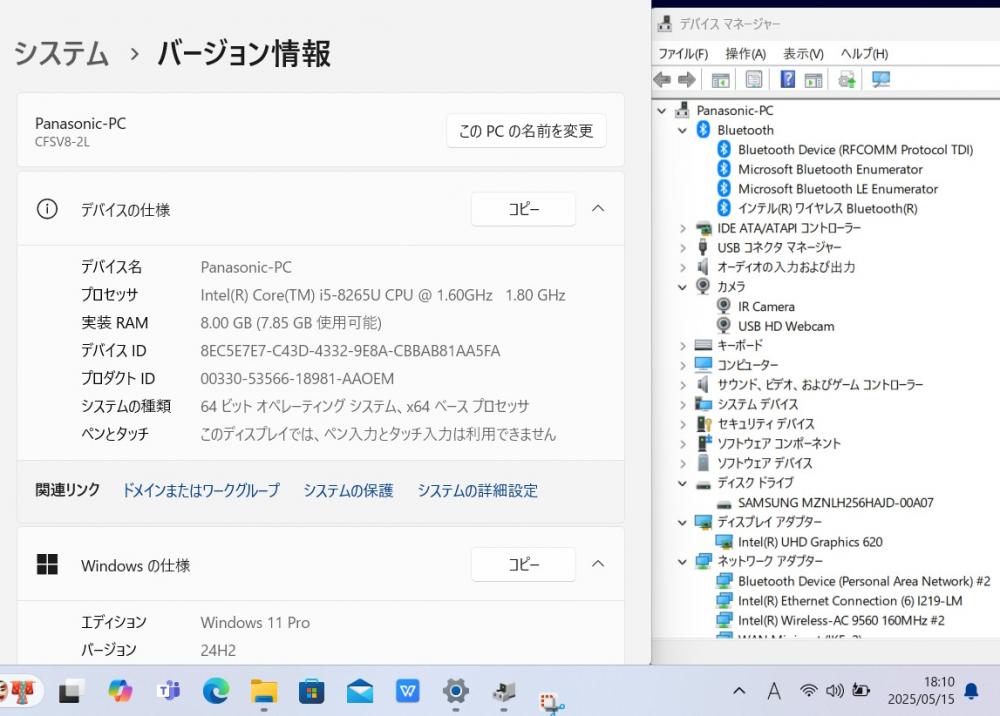Image resolution: width=1000 pixels, height=716 pixels.
Task: Open the ファイル(F) menu
Action: tap(683, 54)
